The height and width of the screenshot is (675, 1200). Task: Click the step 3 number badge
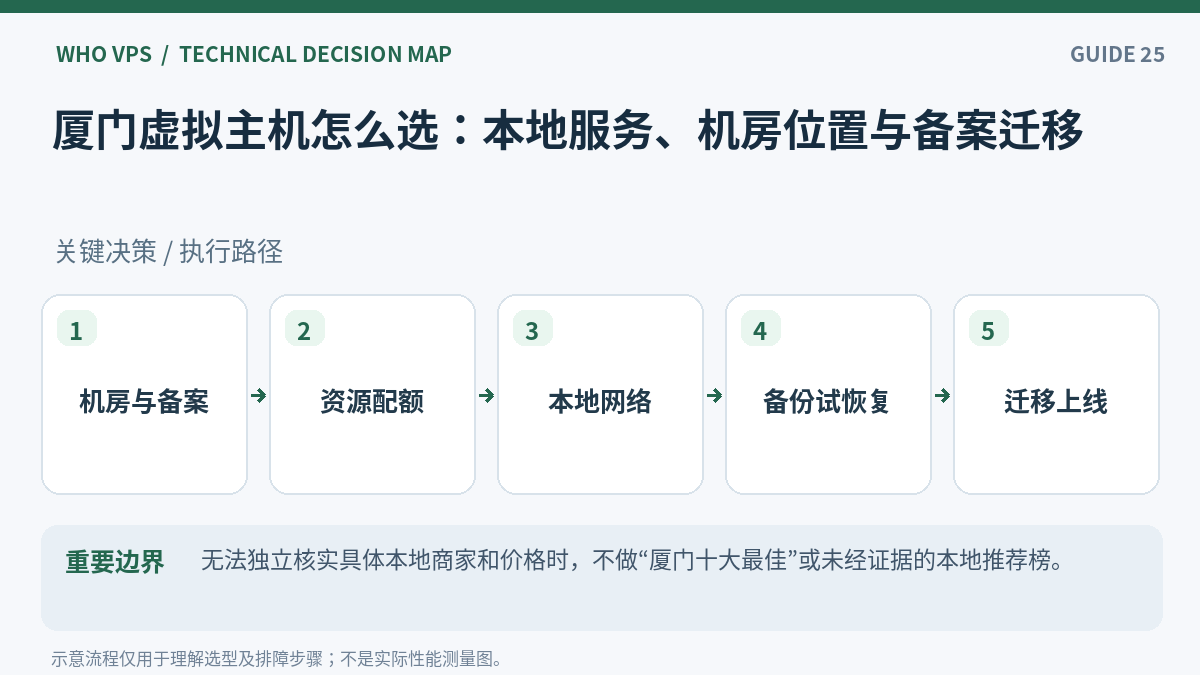click(532, 330)
